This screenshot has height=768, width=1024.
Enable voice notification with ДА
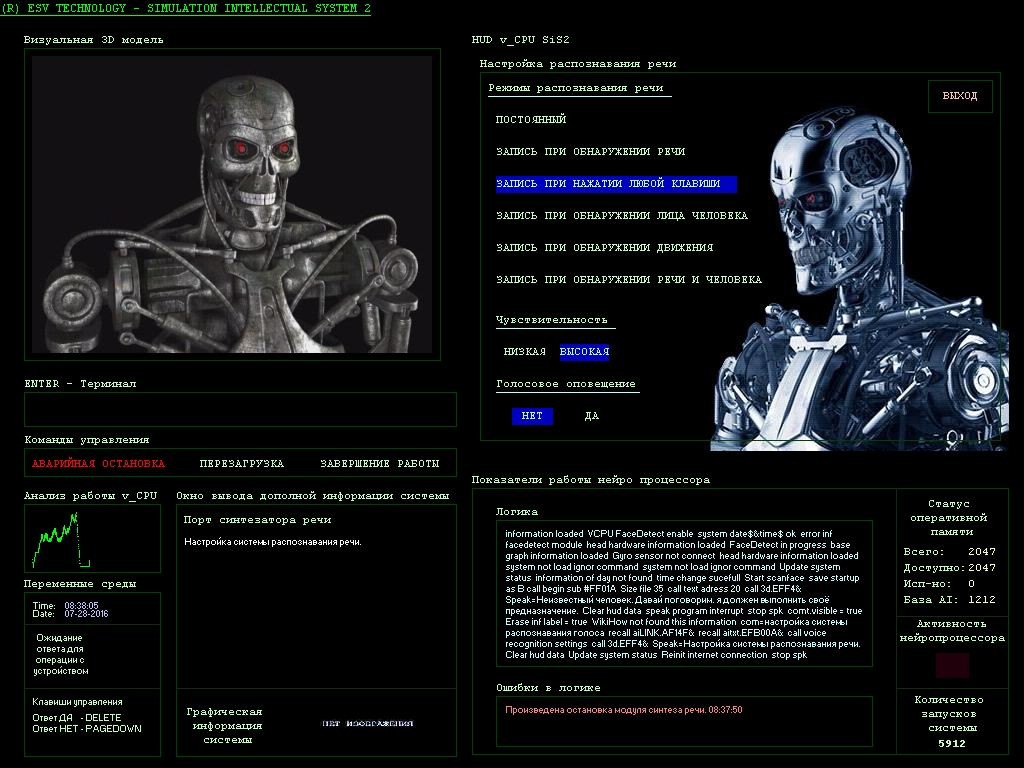pyautogui.click(x=592, y=416)
